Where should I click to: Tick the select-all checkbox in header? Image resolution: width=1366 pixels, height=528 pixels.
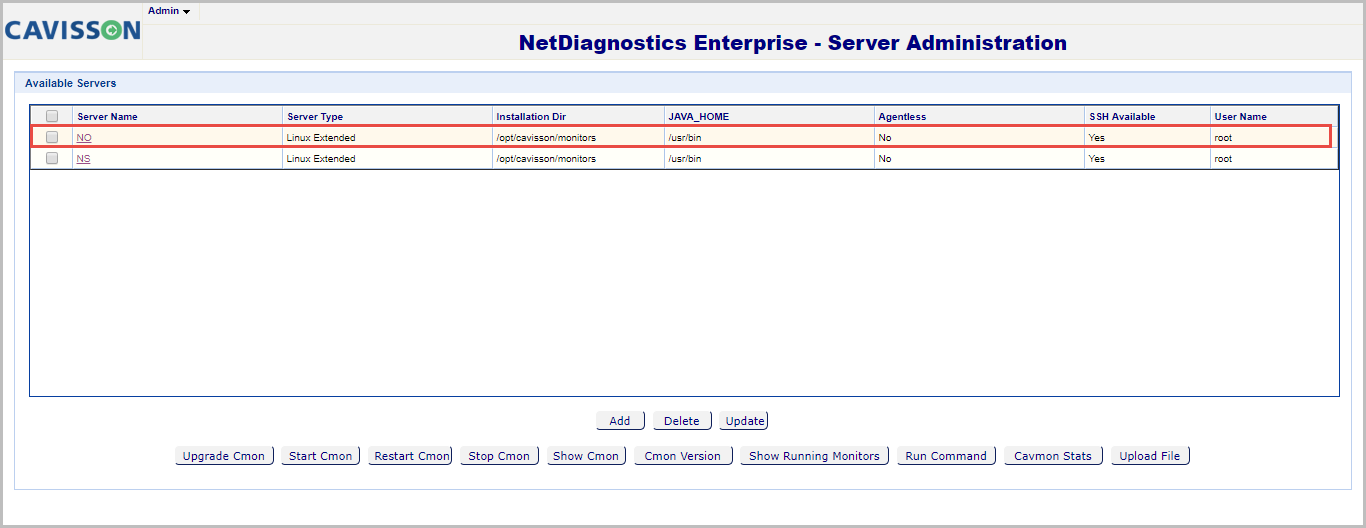(x=52, y=116)
